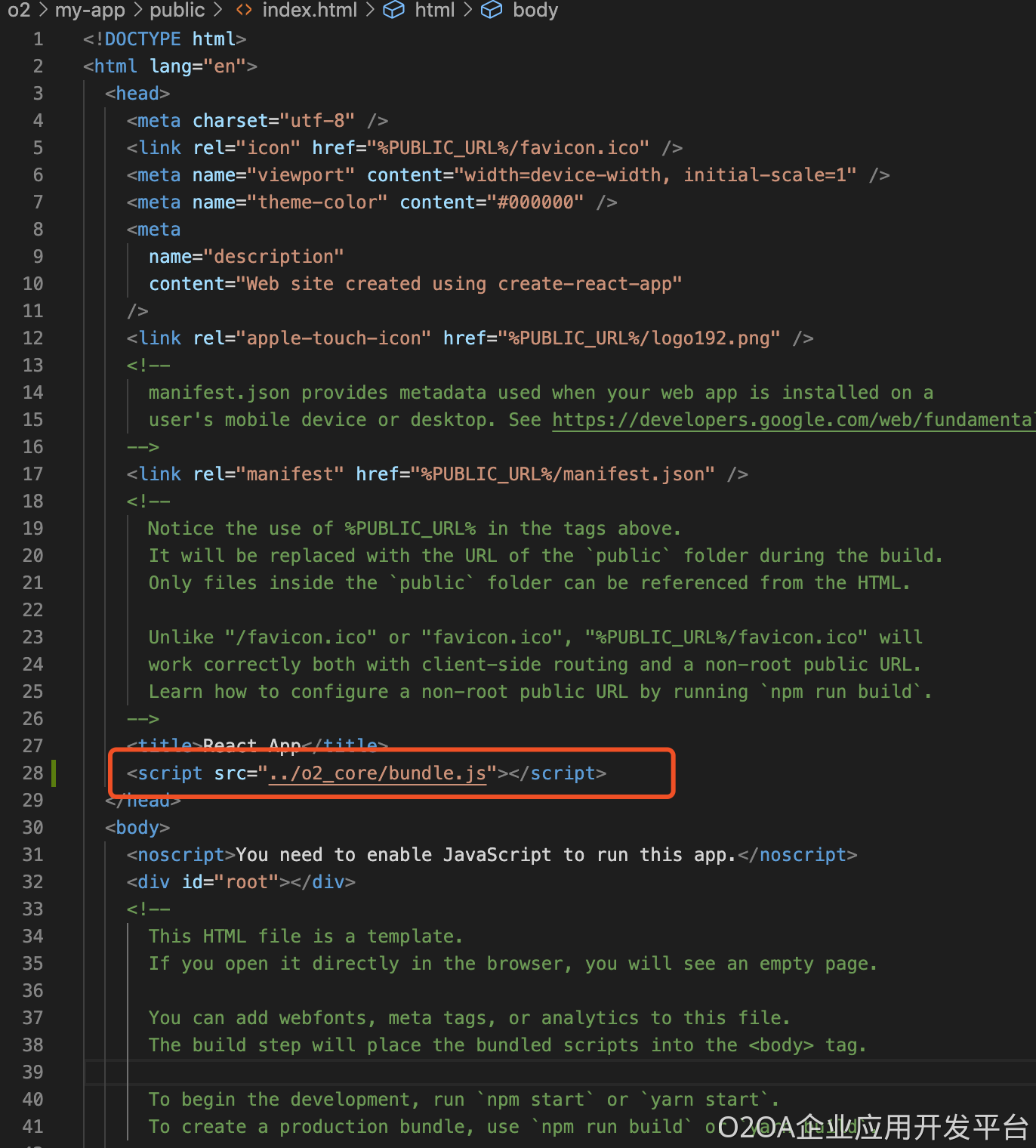Click the cube icon before html breadcrumb
Image resolution: width=1036 pixels, height=1148 pixels.
click(393, 10)
